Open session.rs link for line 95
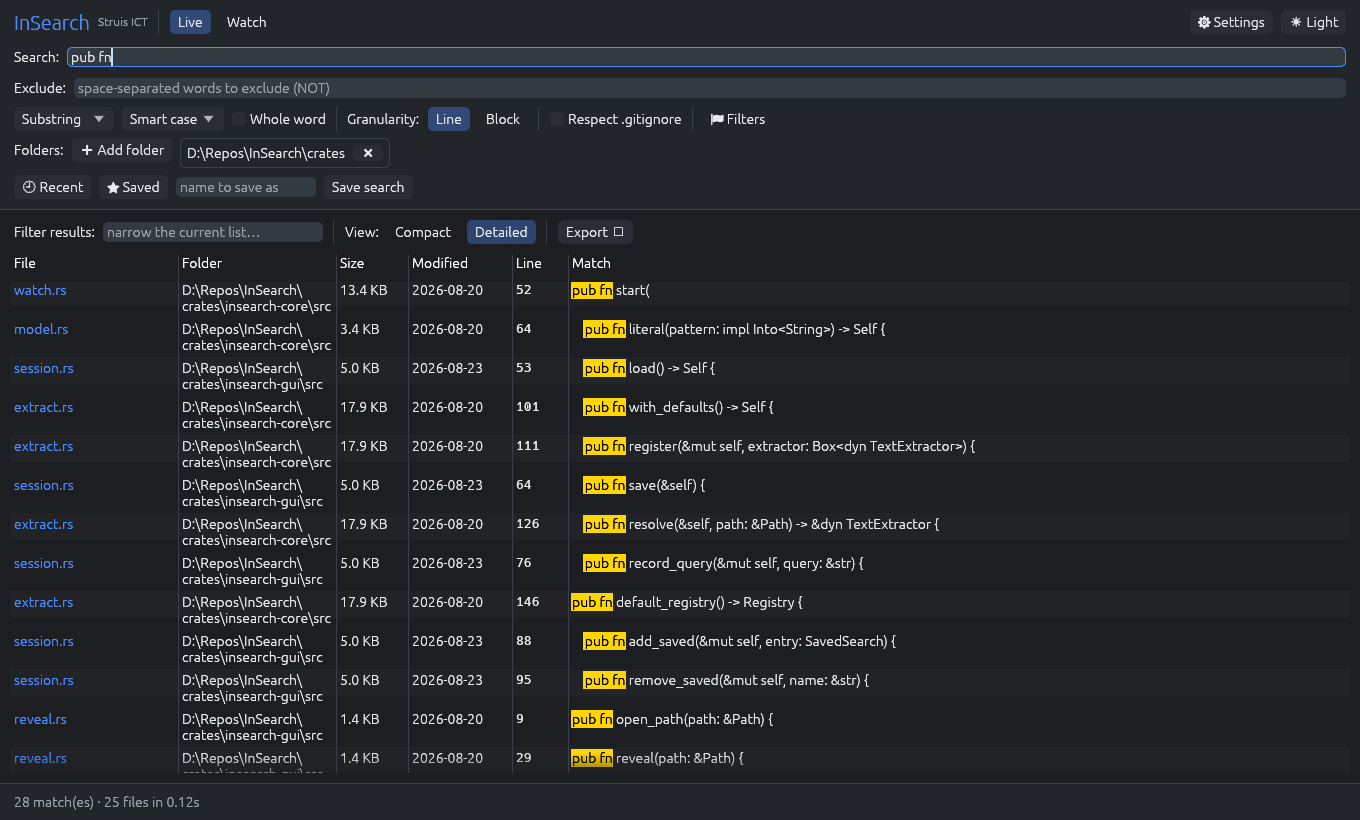 pos(44,680)
